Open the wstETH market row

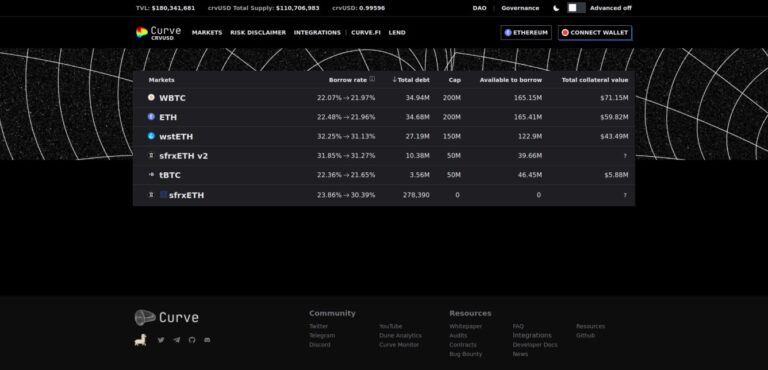pyautogui.click(x=384, y=136)
